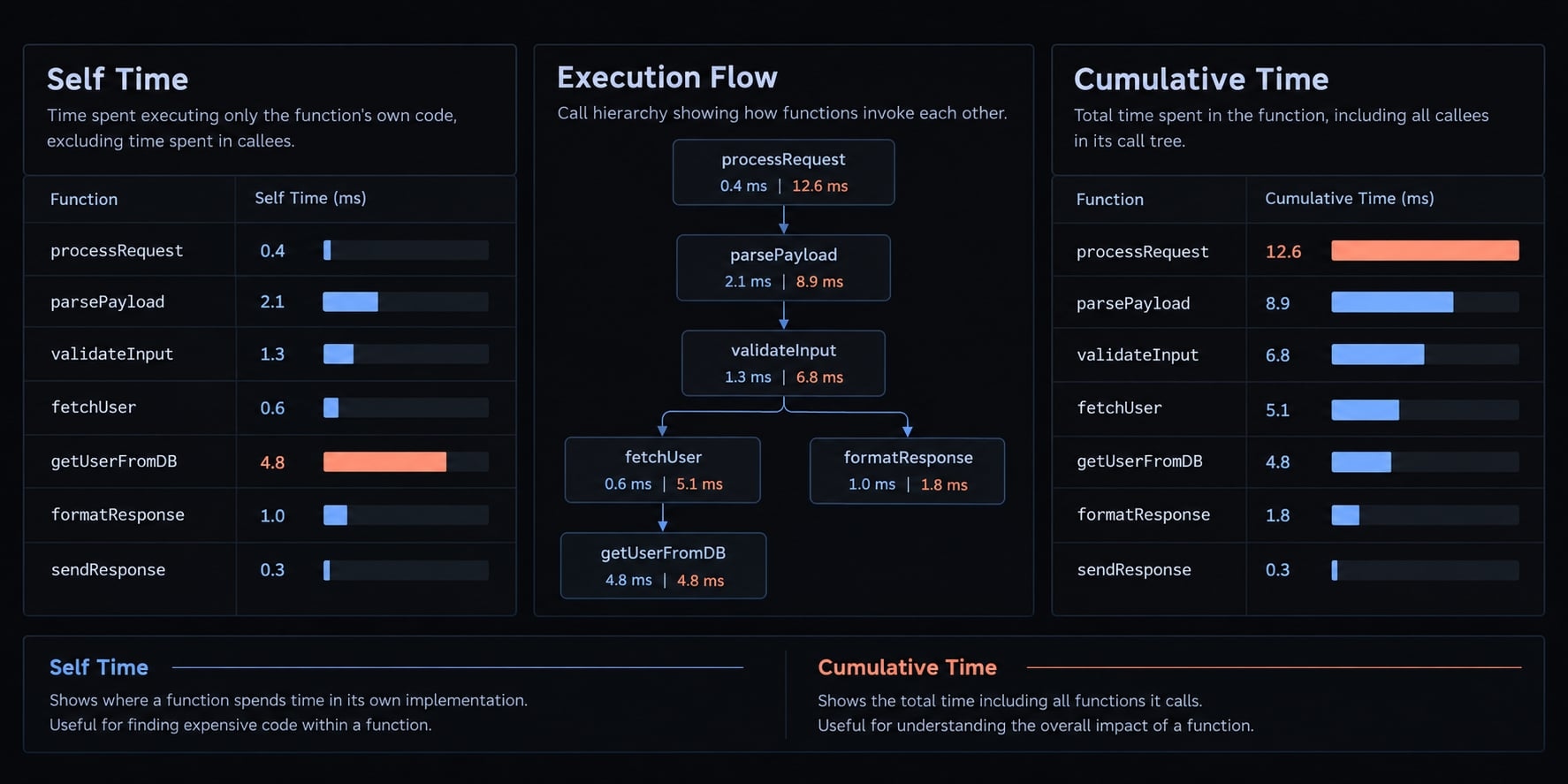1568x784 pixels.
Task: Click the 0.3 self time value for sendResponse
Action: pos(272,570)
